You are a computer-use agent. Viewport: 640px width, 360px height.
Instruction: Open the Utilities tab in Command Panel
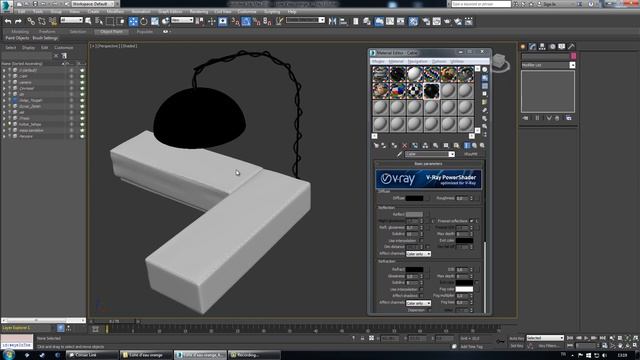[x=572, y=47]
